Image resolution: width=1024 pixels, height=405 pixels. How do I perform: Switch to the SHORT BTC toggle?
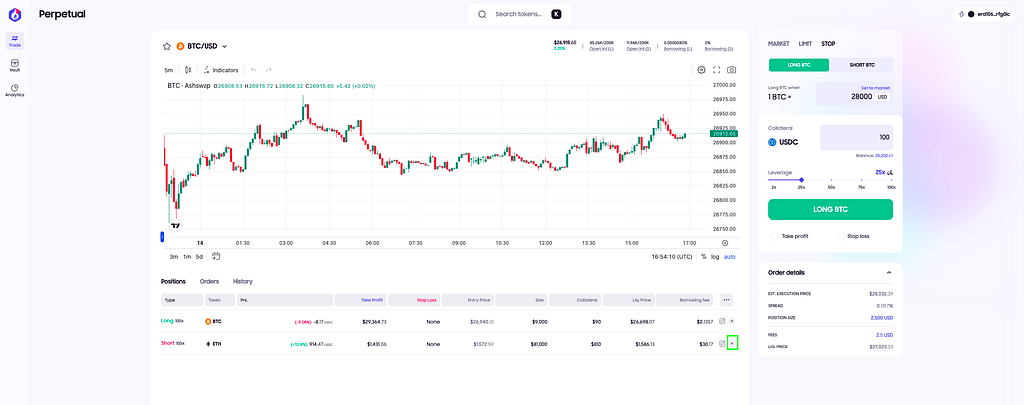[861, 65]
